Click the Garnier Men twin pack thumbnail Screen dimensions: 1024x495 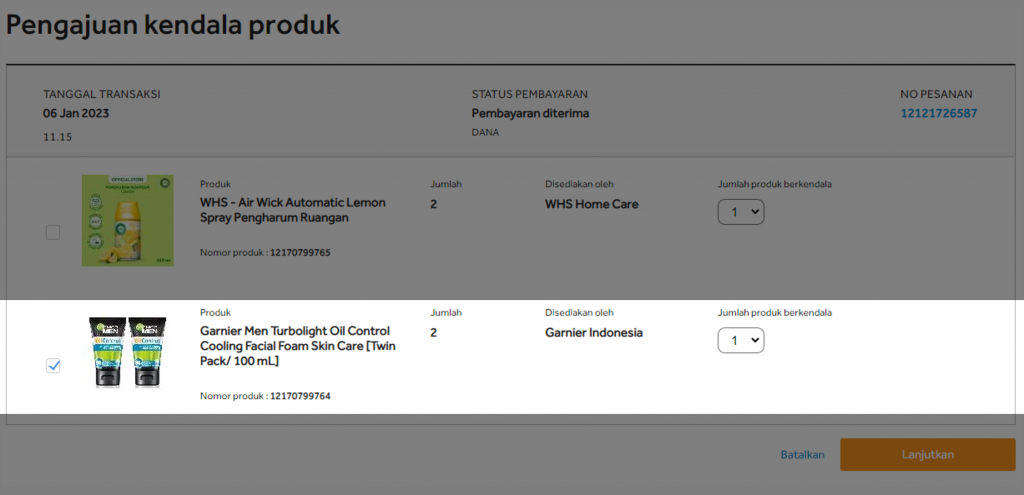point(127,353)
